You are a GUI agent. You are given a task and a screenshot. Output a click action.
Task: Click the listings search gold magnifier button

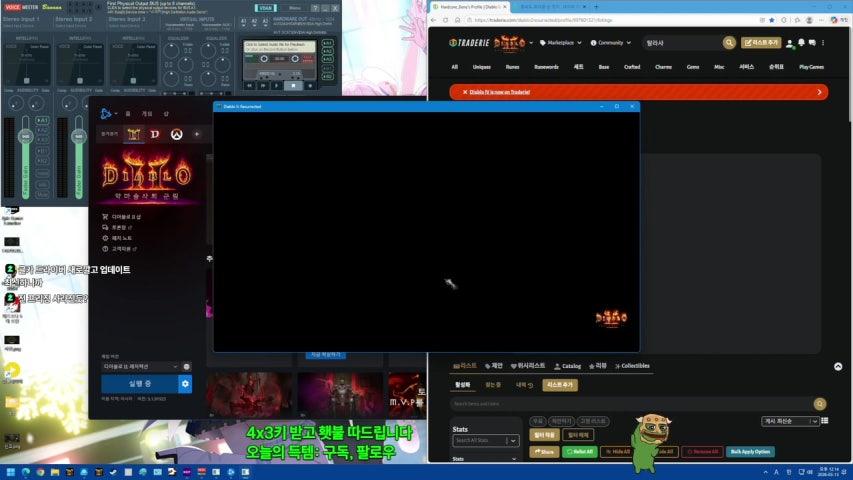coord(820,404)
